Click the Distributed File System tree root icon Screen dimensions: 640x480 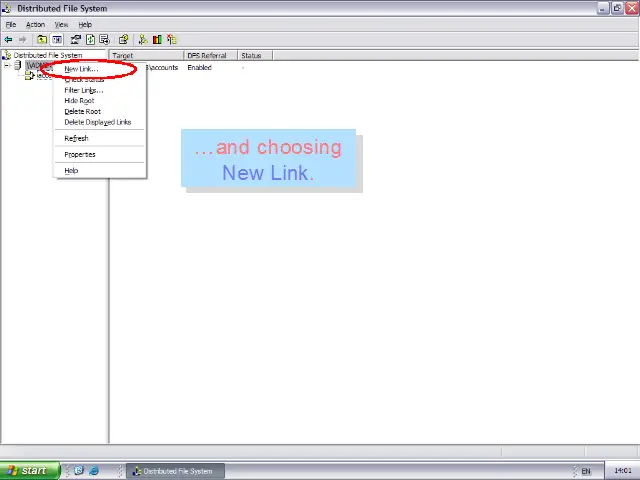(x=8, y=56)
